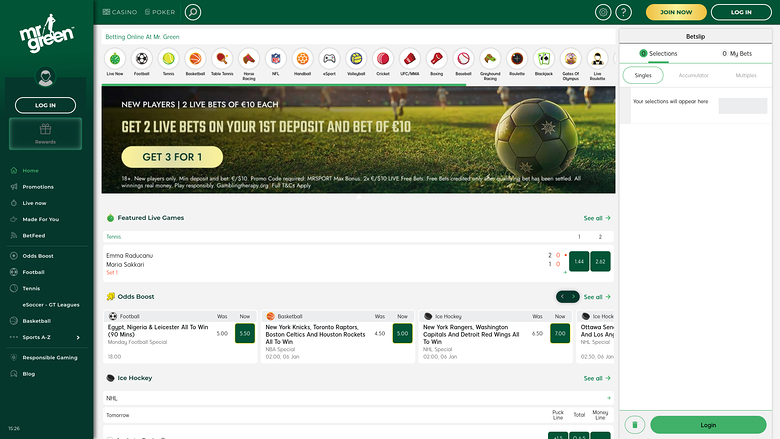The height and width of the screenshot is (439, 780).
Task: Select the Football sport icon in carousel
Action: (x=142, y=59)
